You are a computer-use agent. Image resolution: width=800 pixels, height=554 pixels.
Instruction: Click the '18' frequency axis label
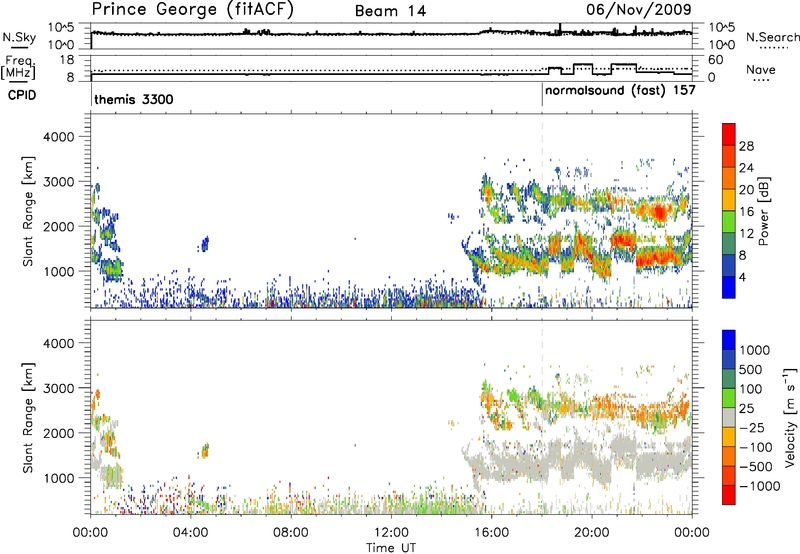[x=67, y=60]
